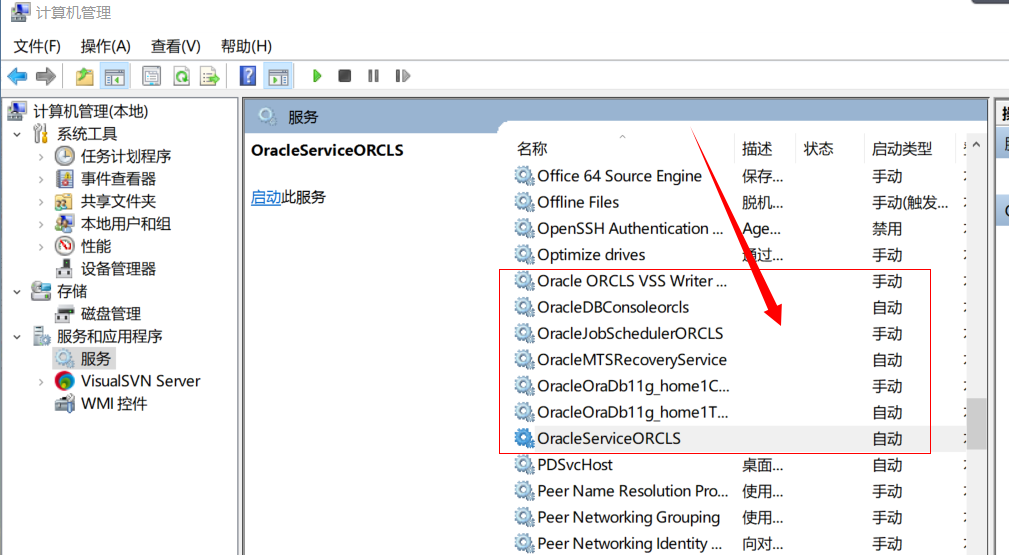This screenshot has width=1009, height=555.
Task: Select the OracleOraDb11g_home1T... service
Action: (633, 413)
